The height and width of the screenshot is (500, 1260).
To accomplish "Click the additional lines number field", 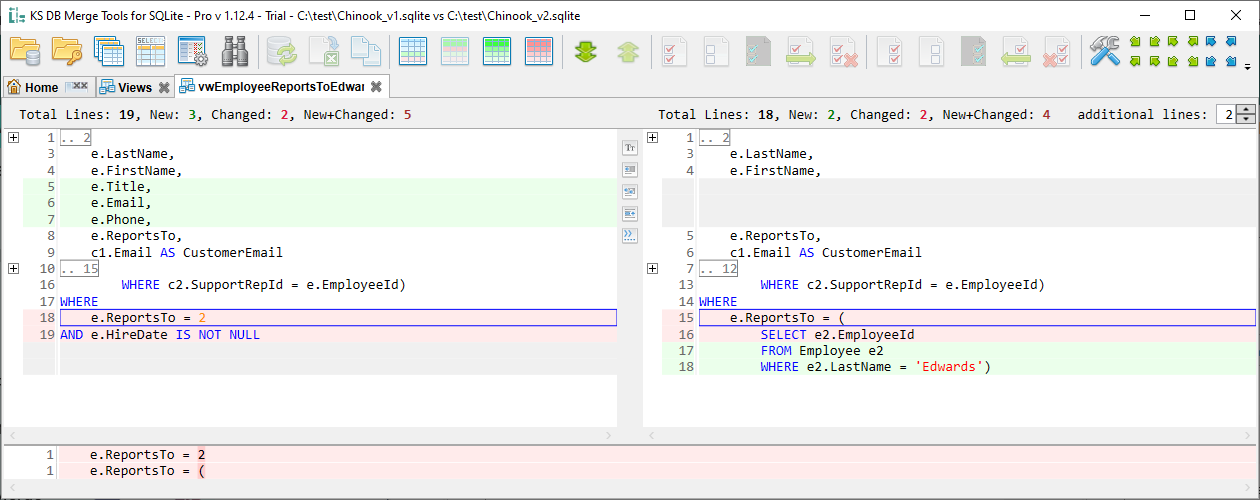I will pyautogui.click(x=1225, y=115).
